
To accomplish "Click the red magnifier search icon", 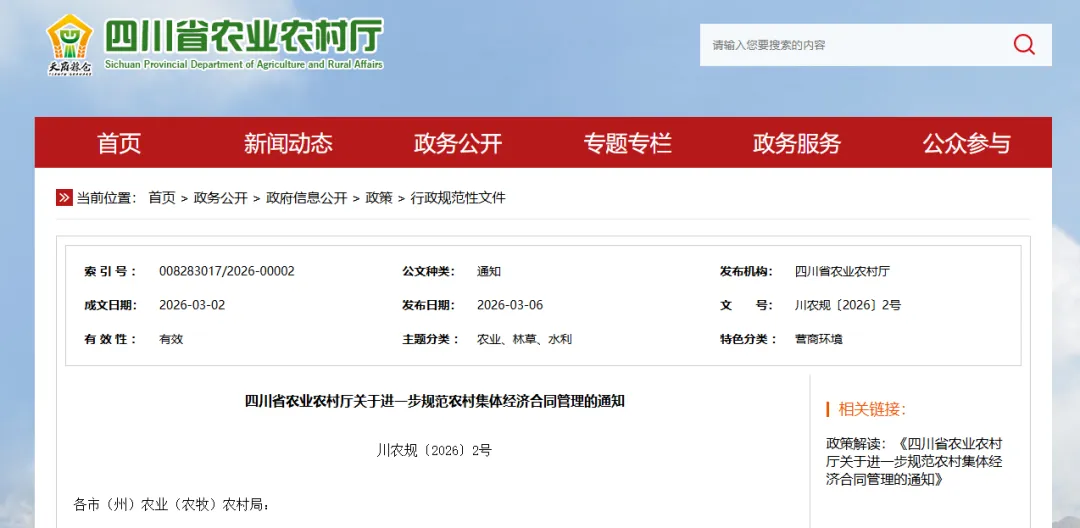I will click(x=1024, y=45).
